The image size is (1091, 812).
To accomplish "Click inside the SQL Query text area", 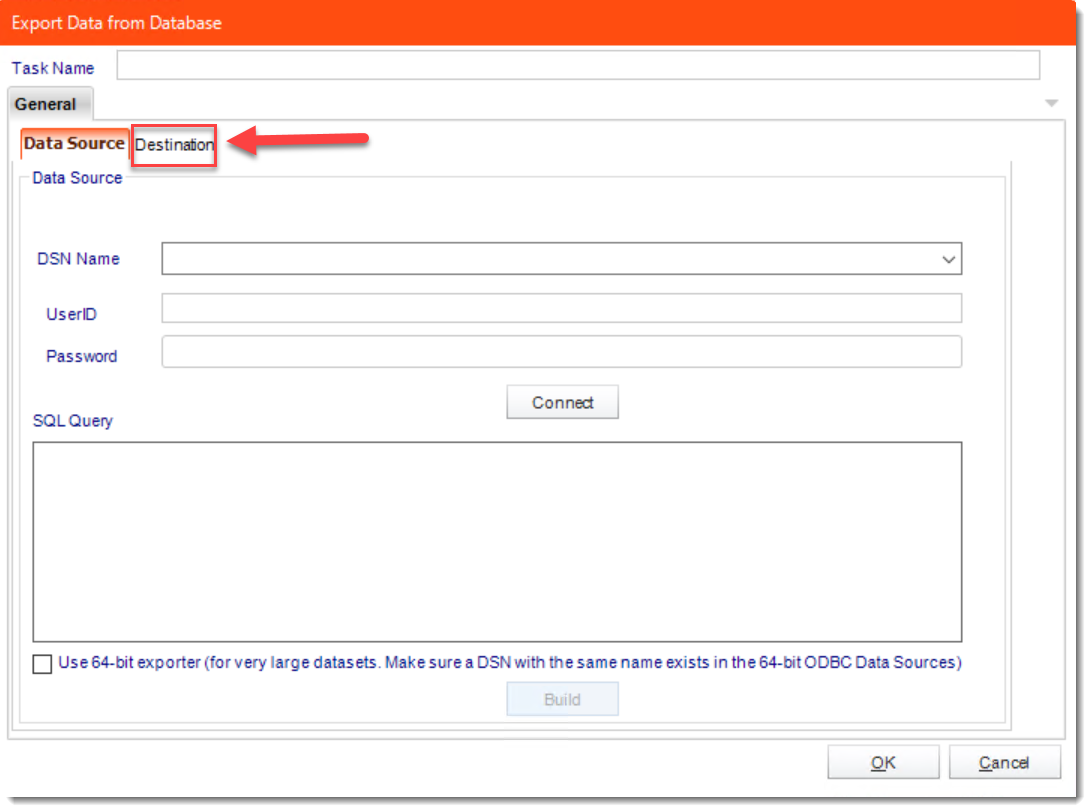I will tap(497, 542).
